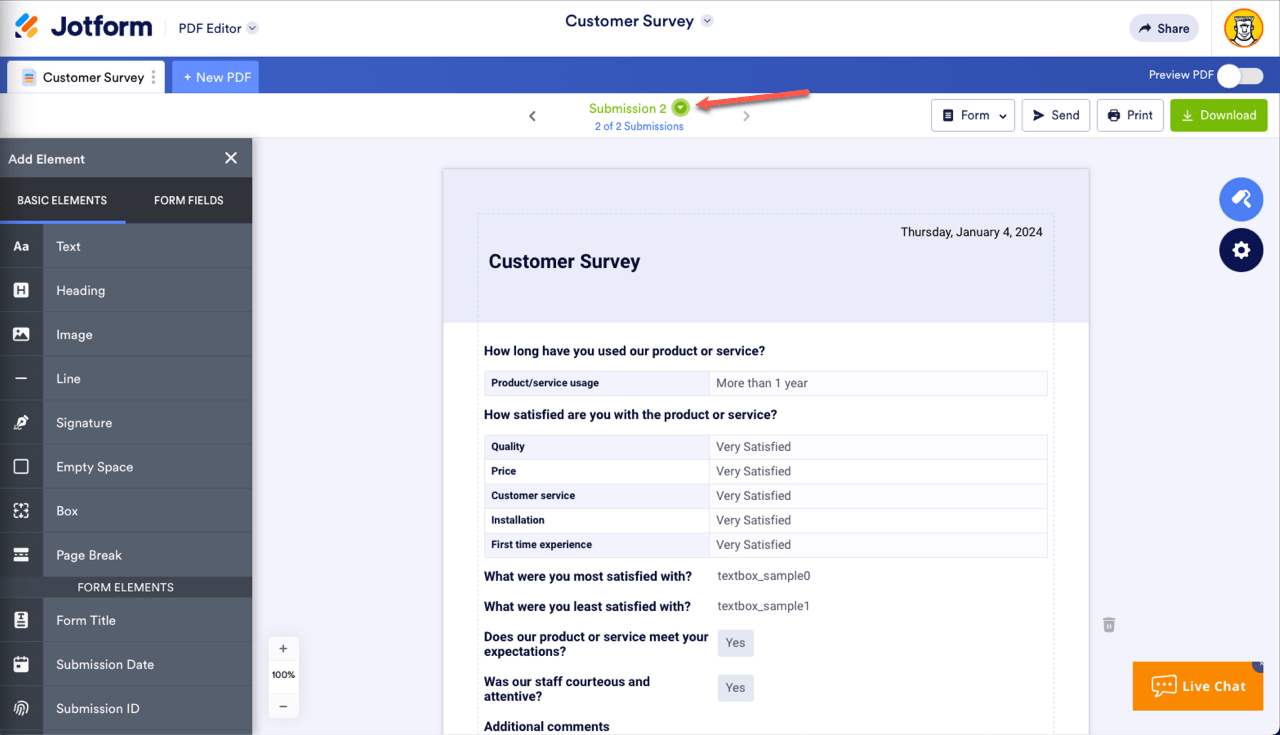The image size is (1280, 735).
Task: Insert a Page Break element
Action: click(89, 555)
